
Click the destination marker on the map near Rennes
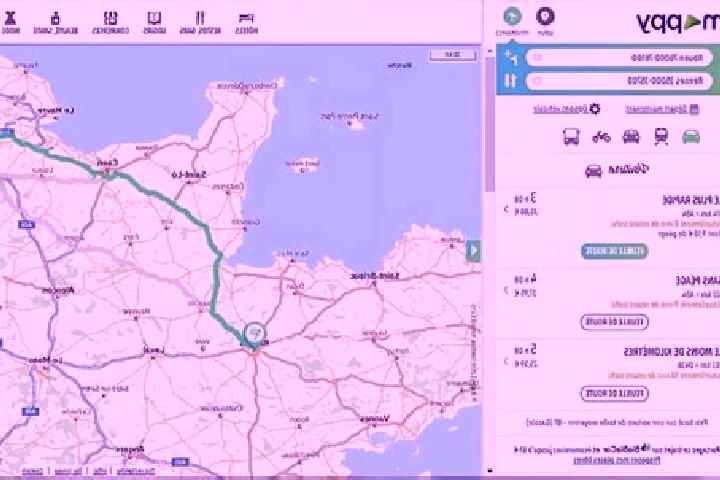point(254,333)
